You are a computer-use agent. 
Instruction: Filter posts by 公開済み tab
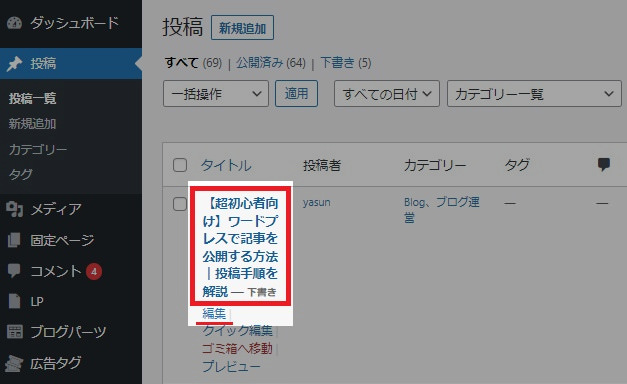click(x=259, y=63)
